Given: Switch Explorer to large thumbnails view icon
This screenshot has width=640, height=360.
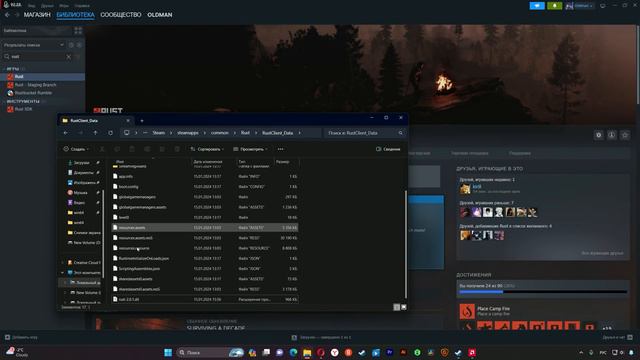Looking at the screenshot, I should tap(404, 307).
